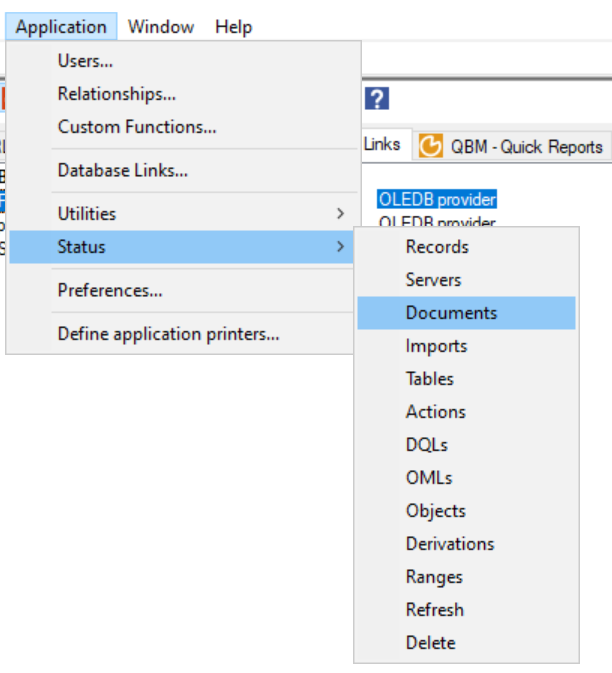Viewport: 612px width, 673px height.
Task: Select Users... from the Application menu
Action: pos(85,61)
